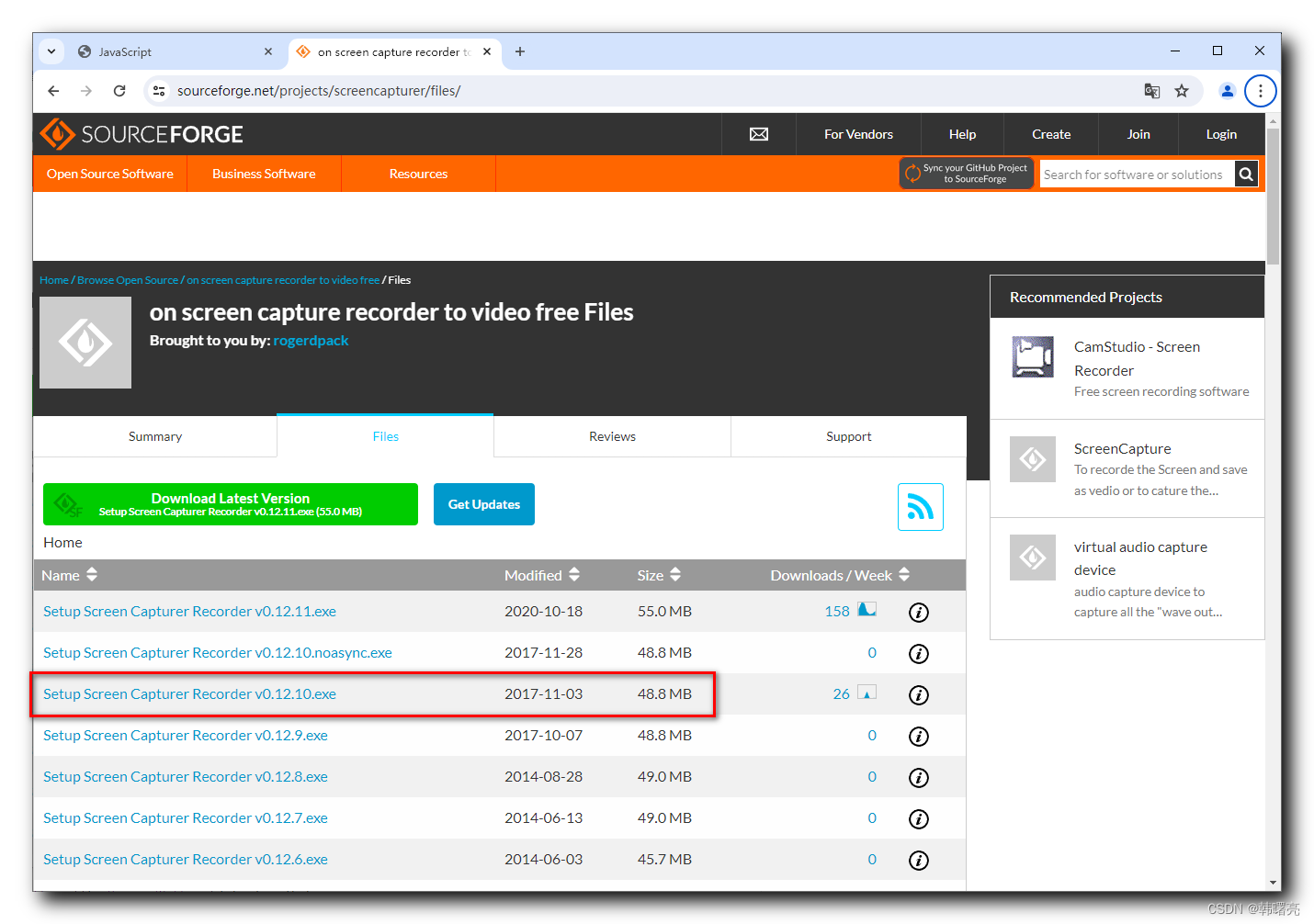Go back with browser back arrow
Viewport: 1314px width, 924px height.
53,91
